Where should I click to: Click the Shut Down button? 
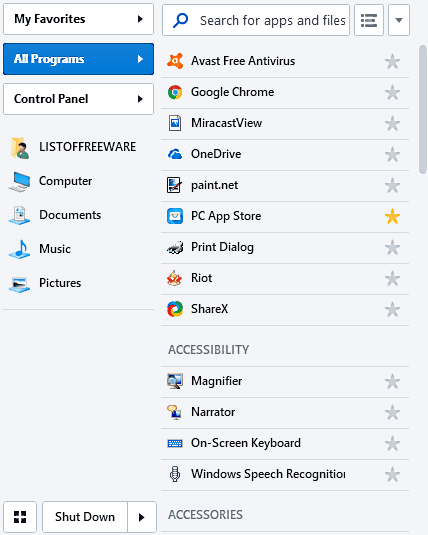coord(85,517)
